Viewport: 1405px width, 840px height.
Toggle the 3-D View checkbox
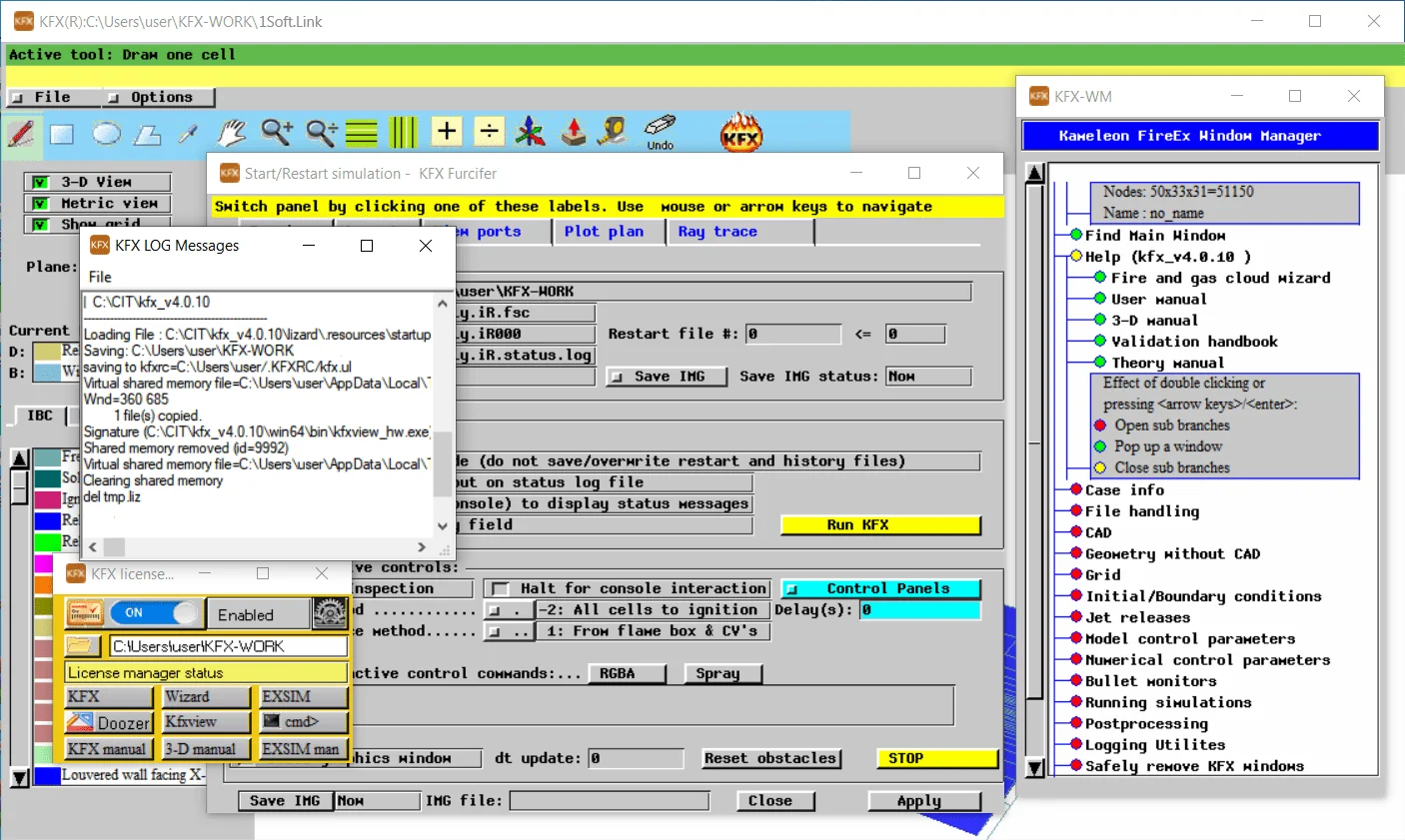[40, 182]
